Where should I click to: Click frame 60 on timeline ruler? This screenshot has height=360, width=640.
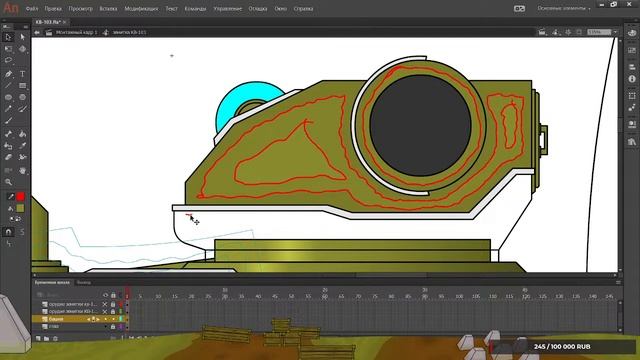tap(325, 296)
